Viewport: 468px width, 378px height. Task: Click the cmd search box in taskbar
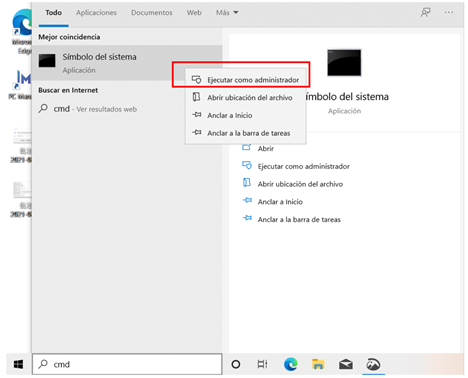(x=127, y=364)
